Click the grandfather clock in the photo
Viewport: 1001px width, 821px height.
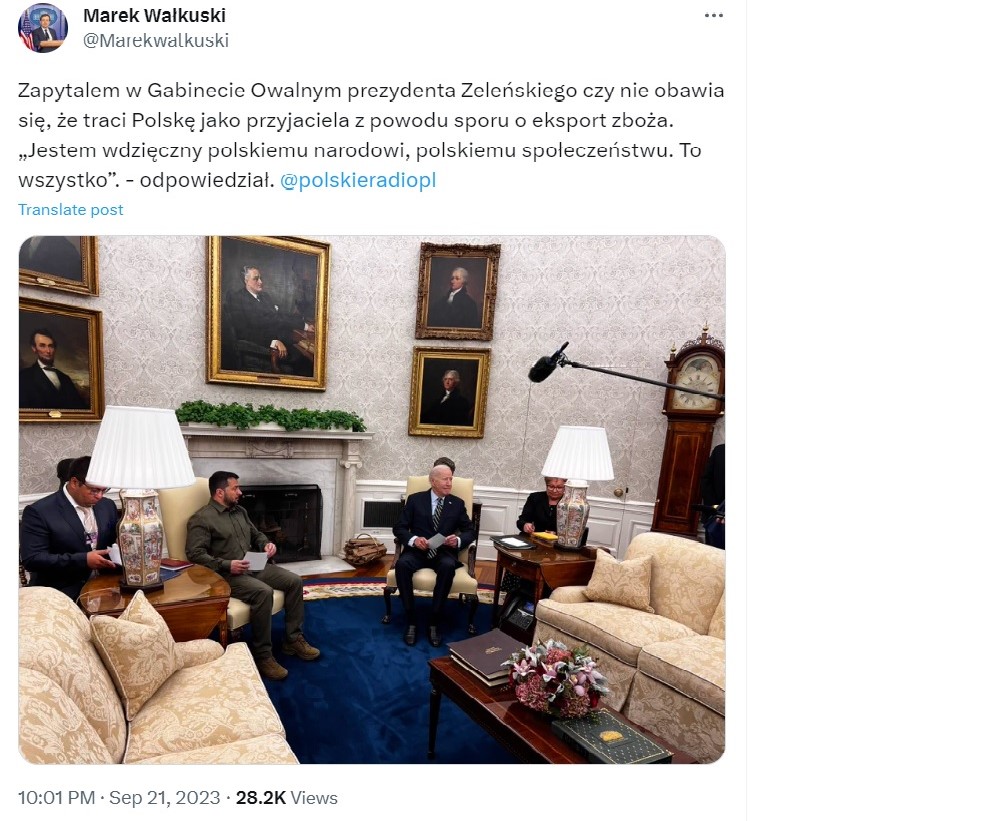coord(690,433)
